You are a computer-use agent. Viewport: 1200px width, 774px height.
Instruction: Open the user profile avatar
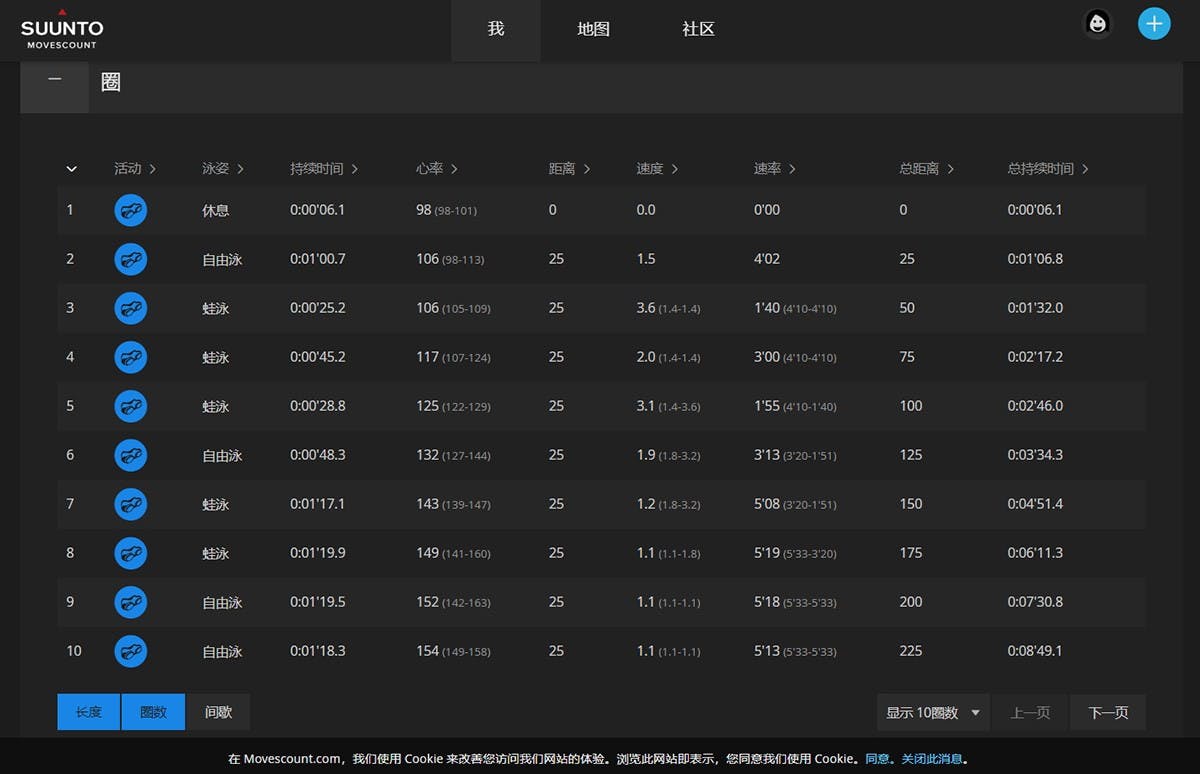1098,24
